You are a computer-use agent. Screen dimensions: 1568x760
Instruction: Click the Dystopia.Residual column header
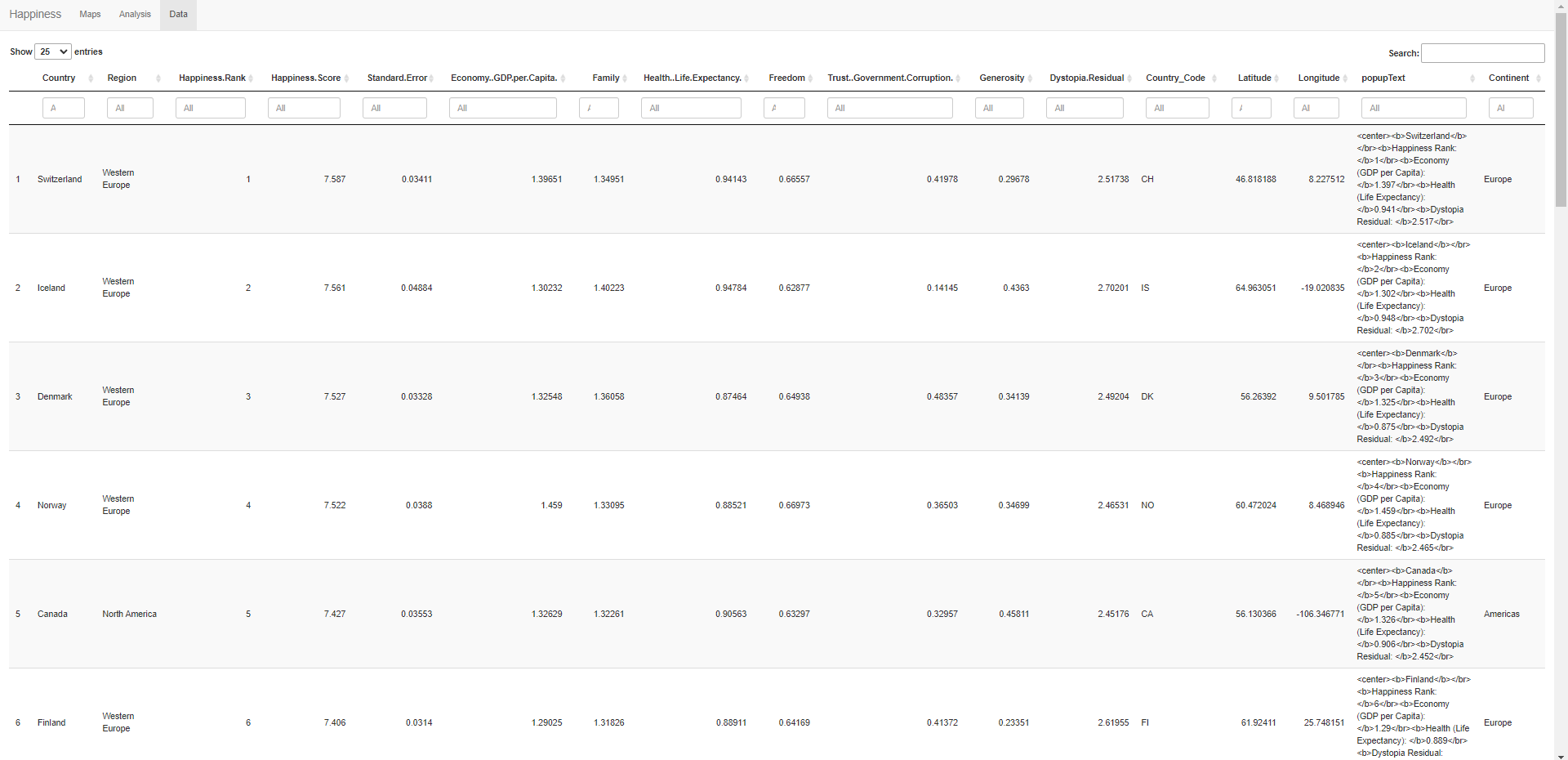pos(1086,78)
